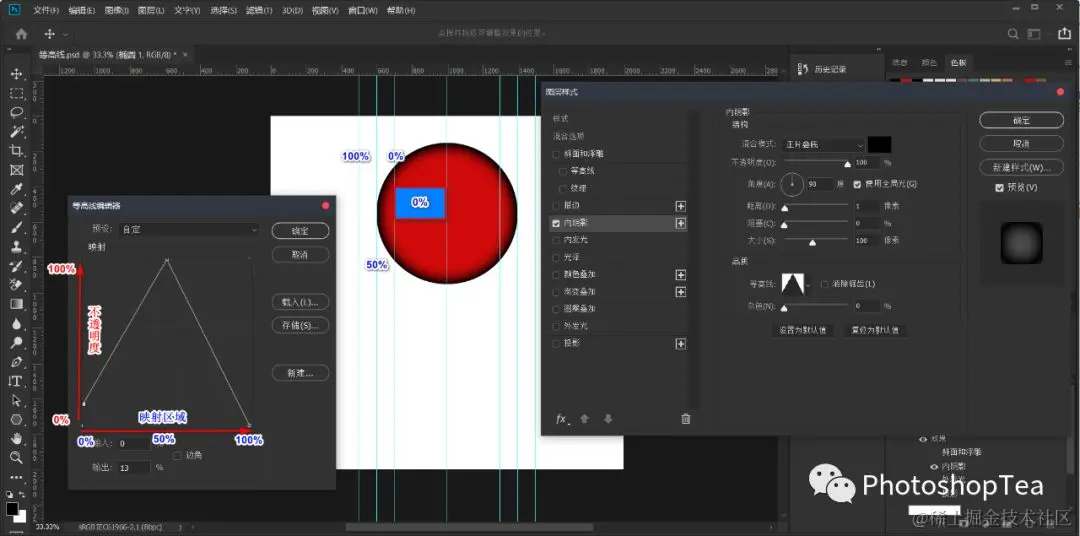Image resolution: width=1080 pixels, height=536 pixels.
Task: Check the 边角 (Corner) checkbox in Contour Editor
Action: [x=178, y=455]
